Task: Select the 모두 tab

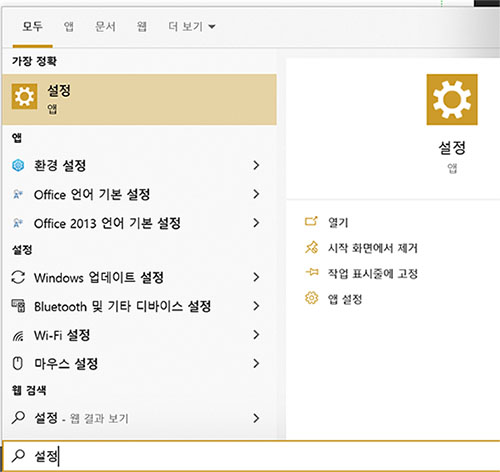Action: (32, 26)
